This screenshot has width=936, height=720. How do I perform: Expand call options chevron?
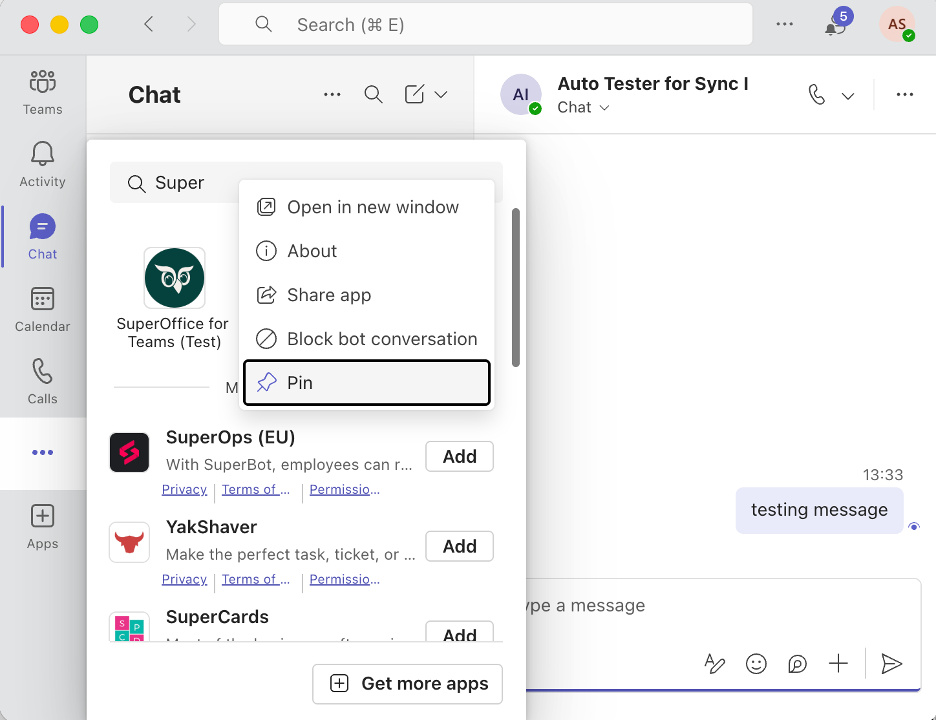(x=848, y=96)
